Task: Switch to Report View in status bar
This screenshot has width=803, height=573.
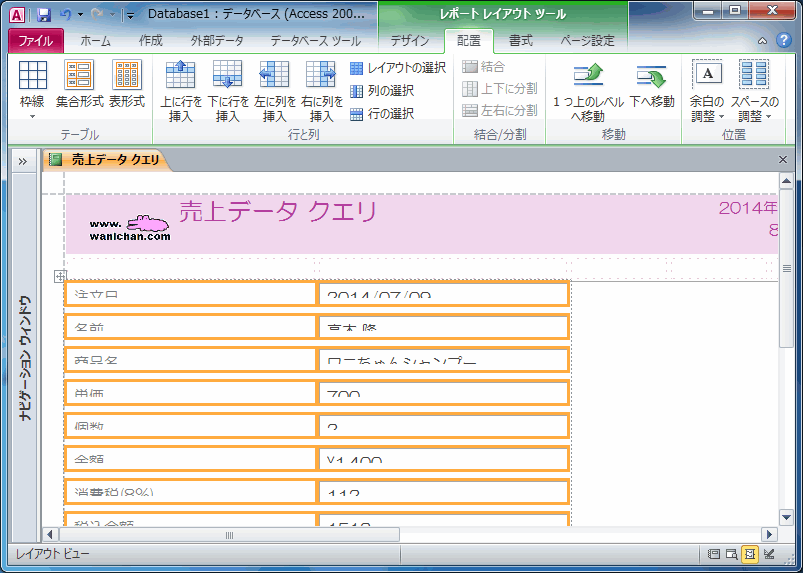Action: (x=713, y=554)
